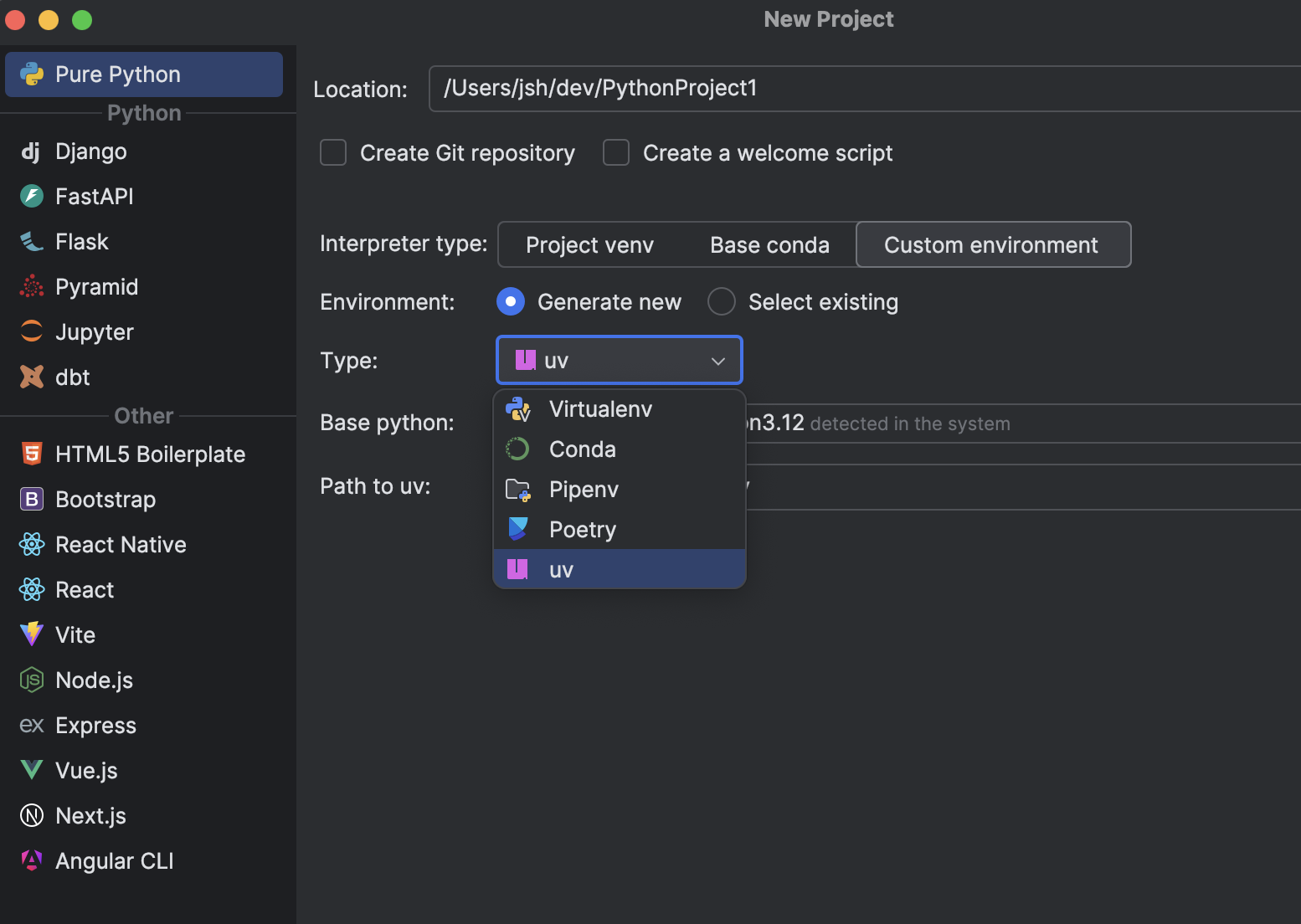Choose Select existing radio button
1301x924 pixels.
(x=722, y=302)
